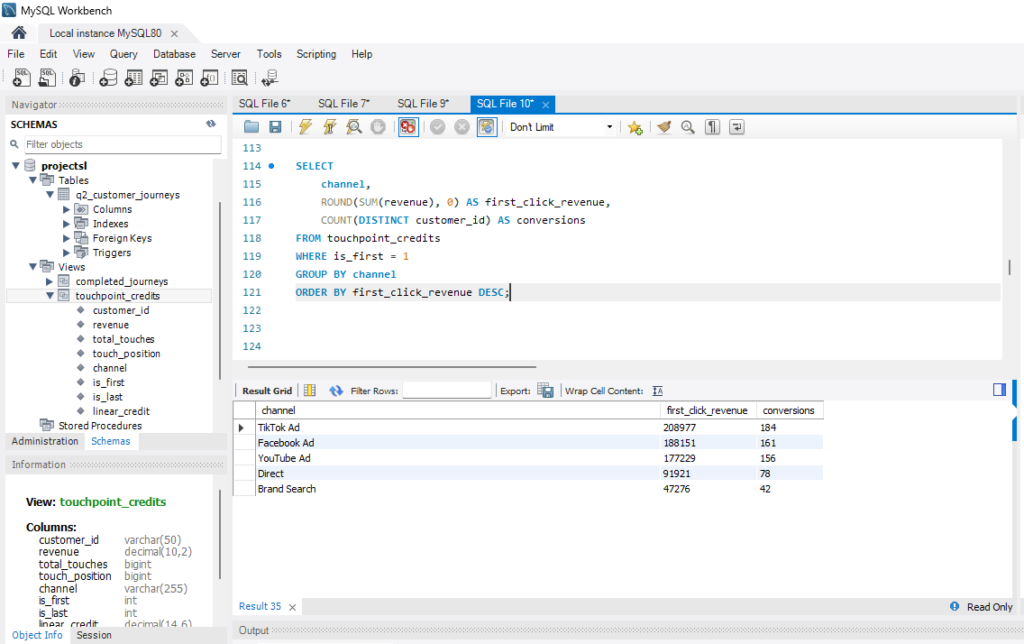This screenshot has height=644, width=1024.
Task: Create a new table toolbar icon
Action: [133, 78]
